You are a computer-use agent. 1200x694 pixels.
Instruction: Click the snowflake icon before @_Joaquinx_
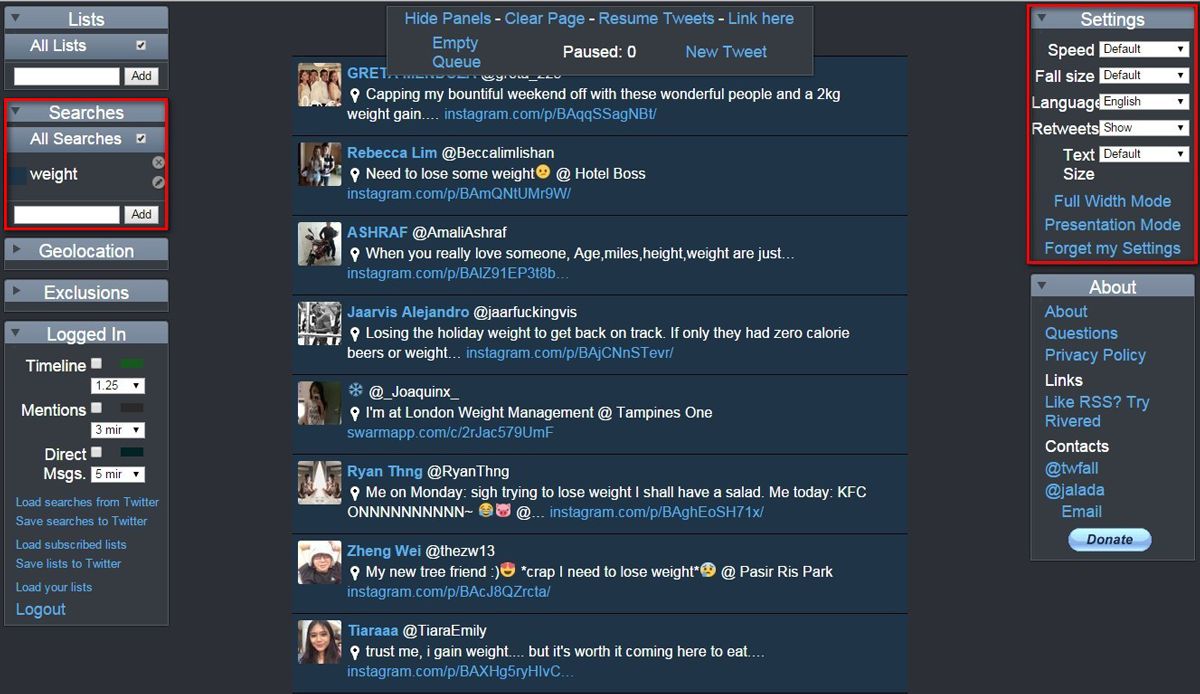pos(355,389)
